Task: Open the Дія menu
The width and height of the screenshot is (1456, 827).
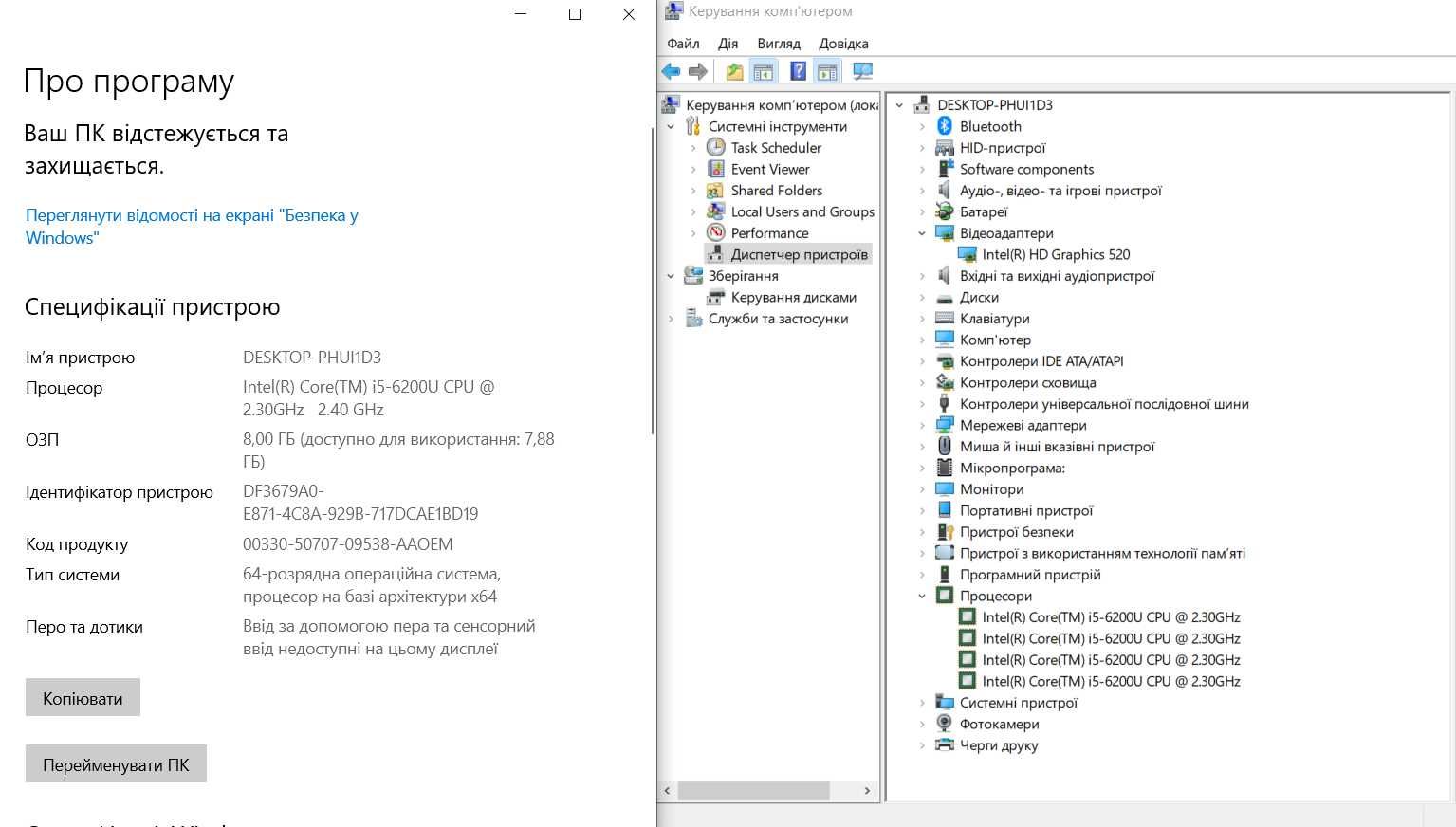Action: click(728, 44)
